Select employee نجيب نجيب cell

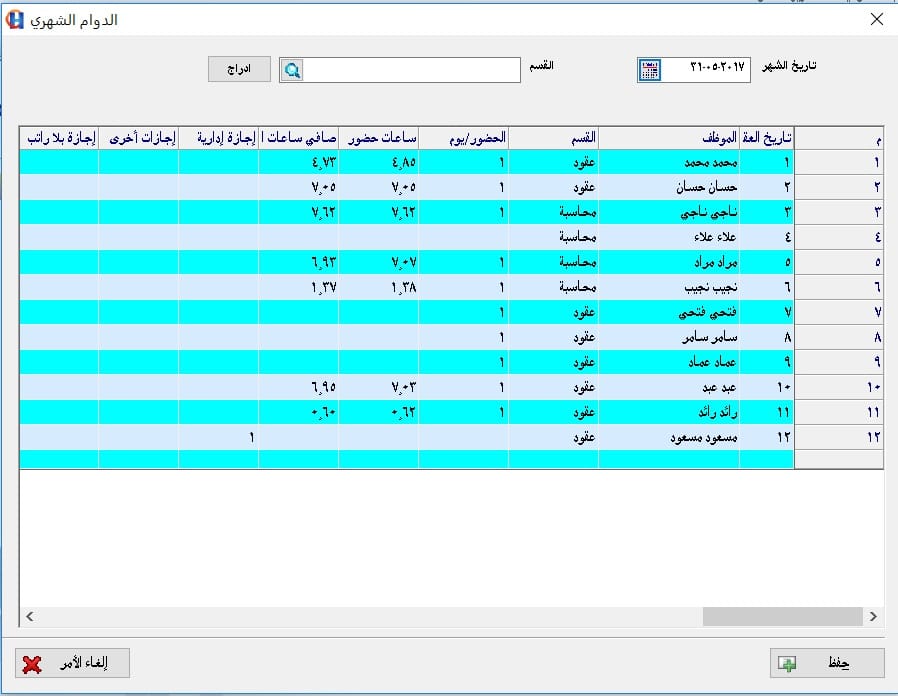pos(669,288)
